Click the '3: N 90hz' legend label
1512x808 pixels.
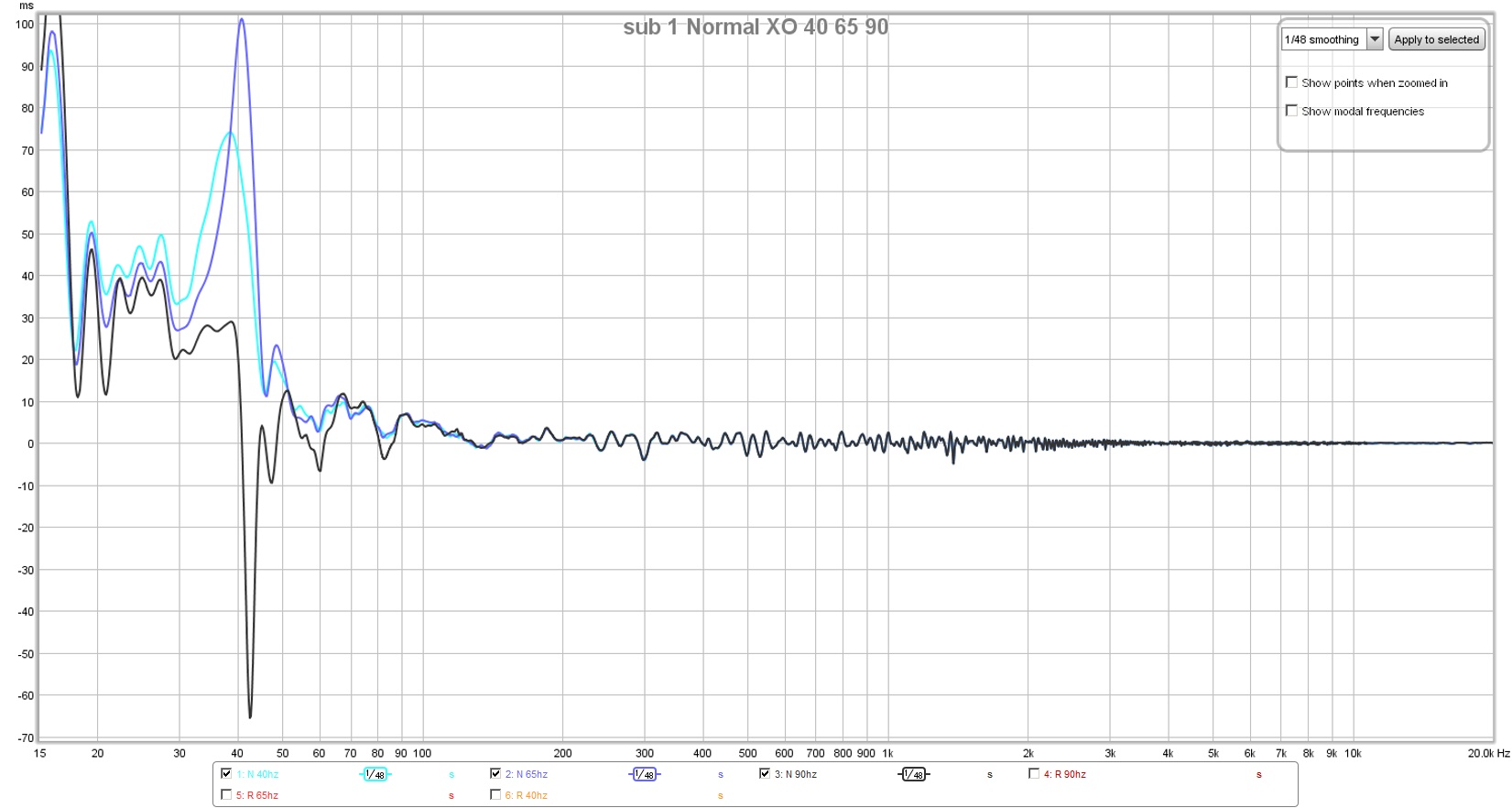[x=796, y=775]
